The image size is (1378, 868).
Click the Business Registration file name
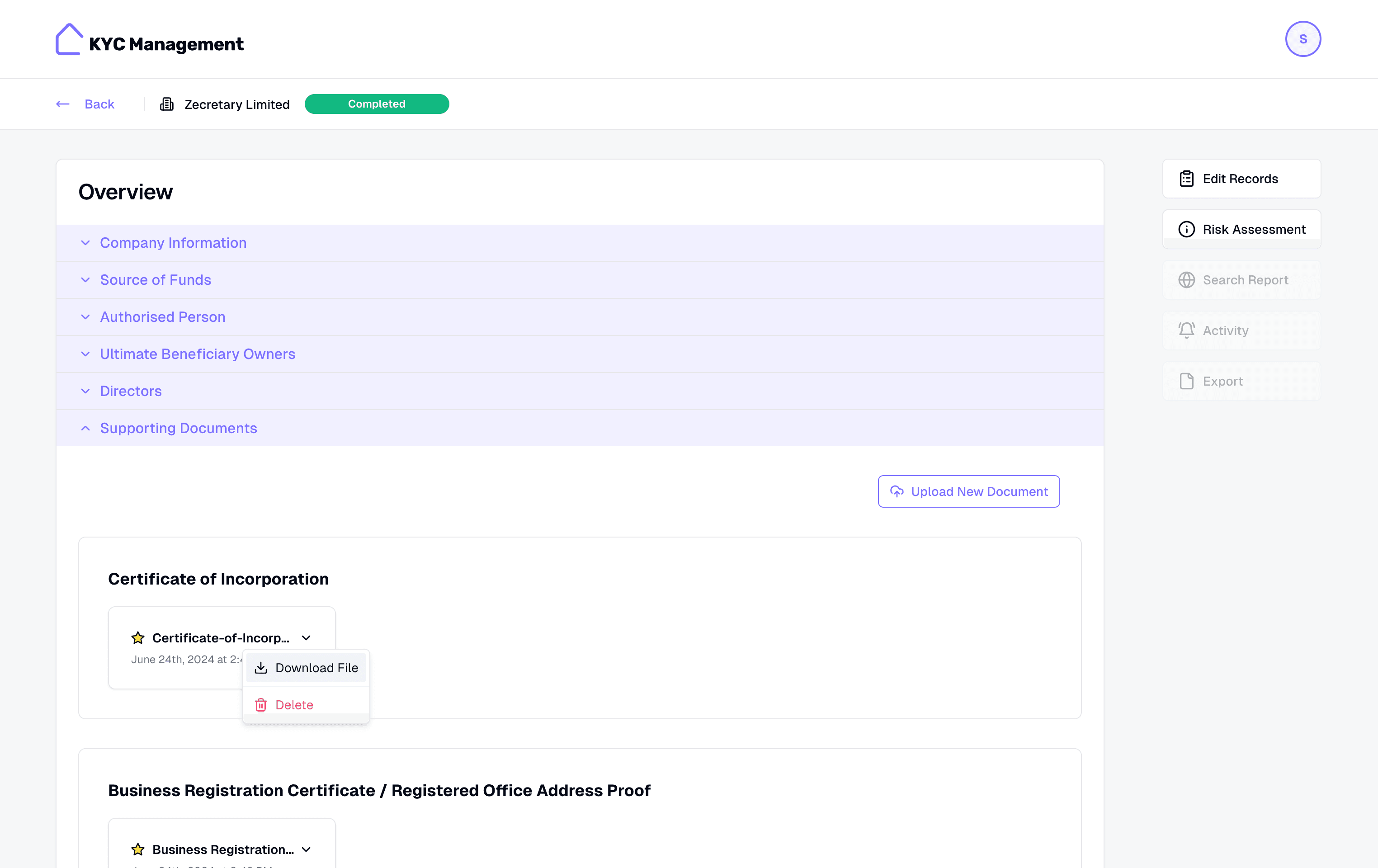[223, 849]
